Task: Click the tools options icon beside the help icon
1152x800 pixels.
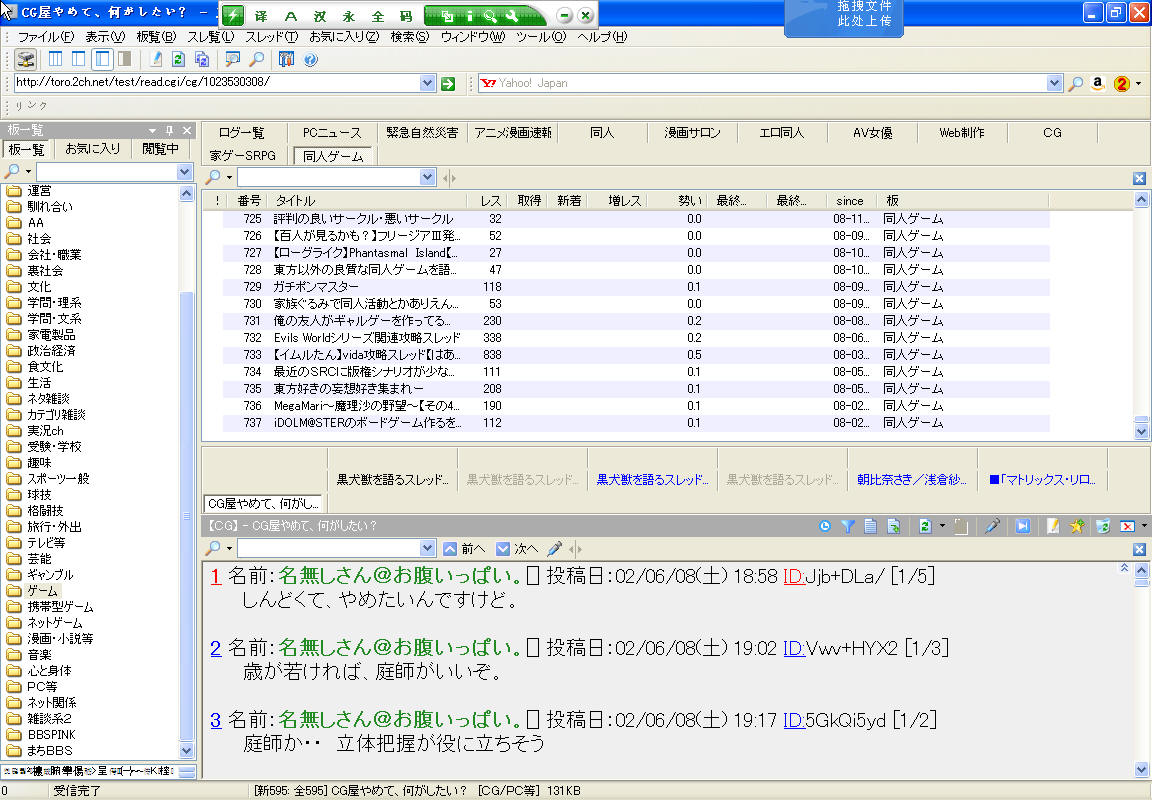Action: pos(287,60)
